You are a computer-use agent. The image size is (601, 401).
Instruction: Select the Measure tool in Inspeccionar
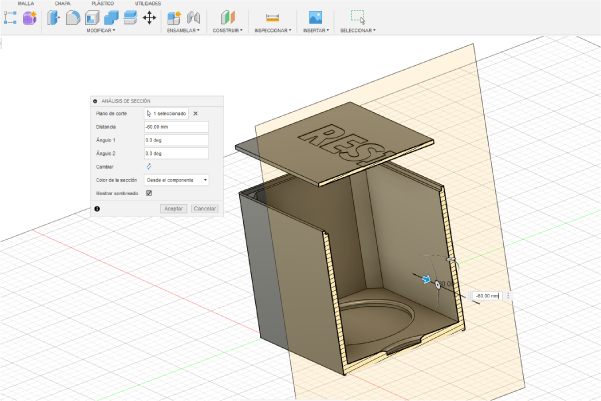point(272,18)
